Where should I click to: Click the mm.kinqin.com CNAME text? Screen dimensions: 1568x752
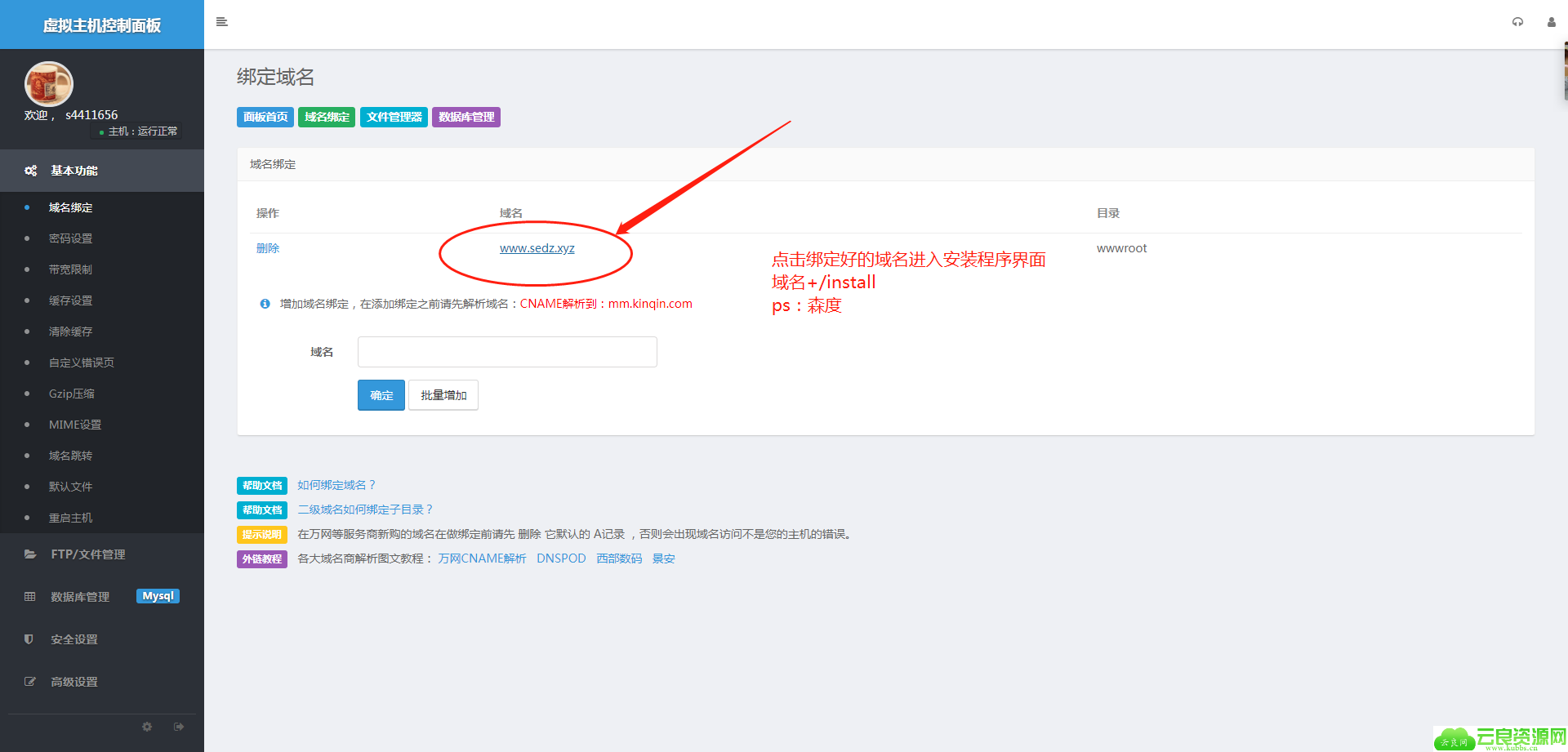[650, 304]
